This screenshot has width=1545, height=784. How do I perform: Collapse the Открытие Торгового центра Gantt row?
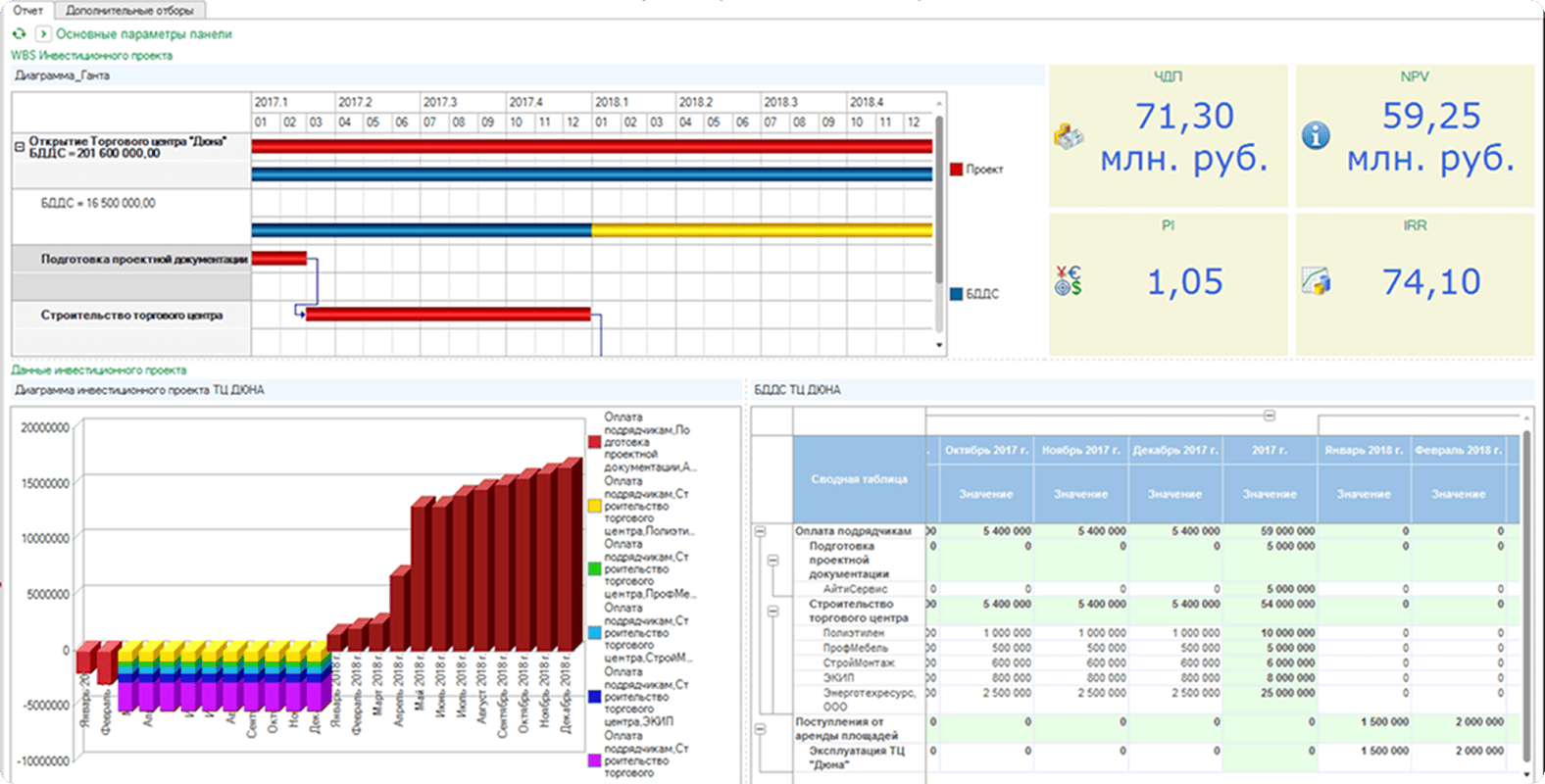(20, 146)
